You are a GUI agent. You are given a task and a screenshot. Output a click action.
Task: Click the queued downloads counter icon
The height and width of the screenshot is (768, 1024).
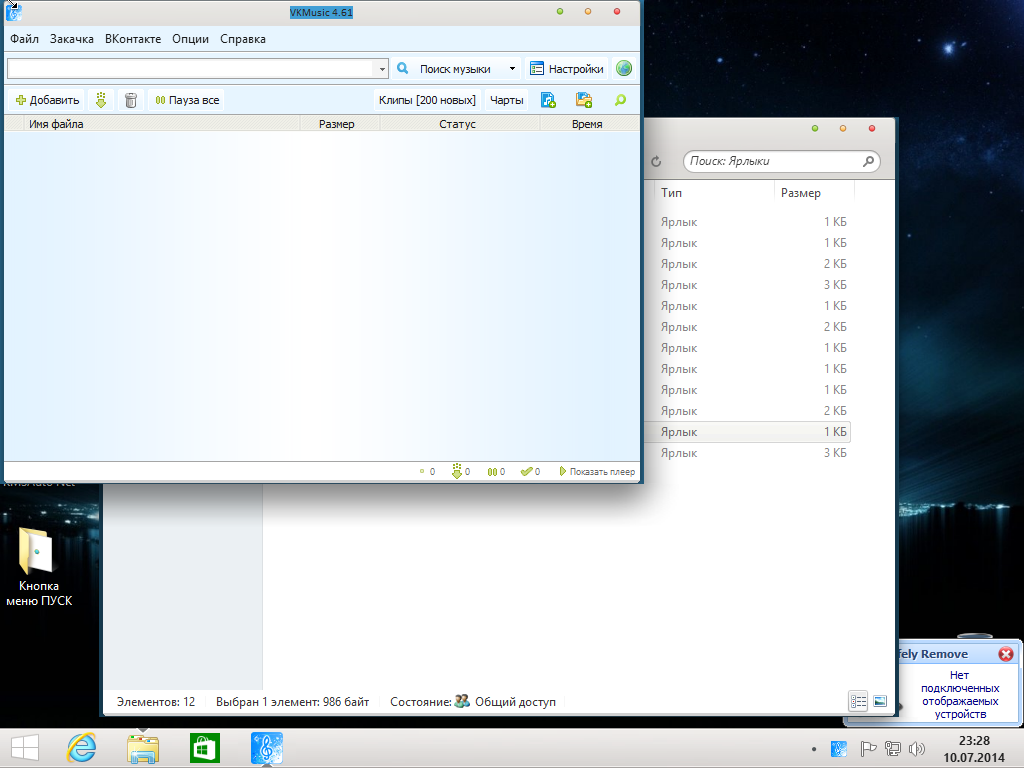point(422,472)
